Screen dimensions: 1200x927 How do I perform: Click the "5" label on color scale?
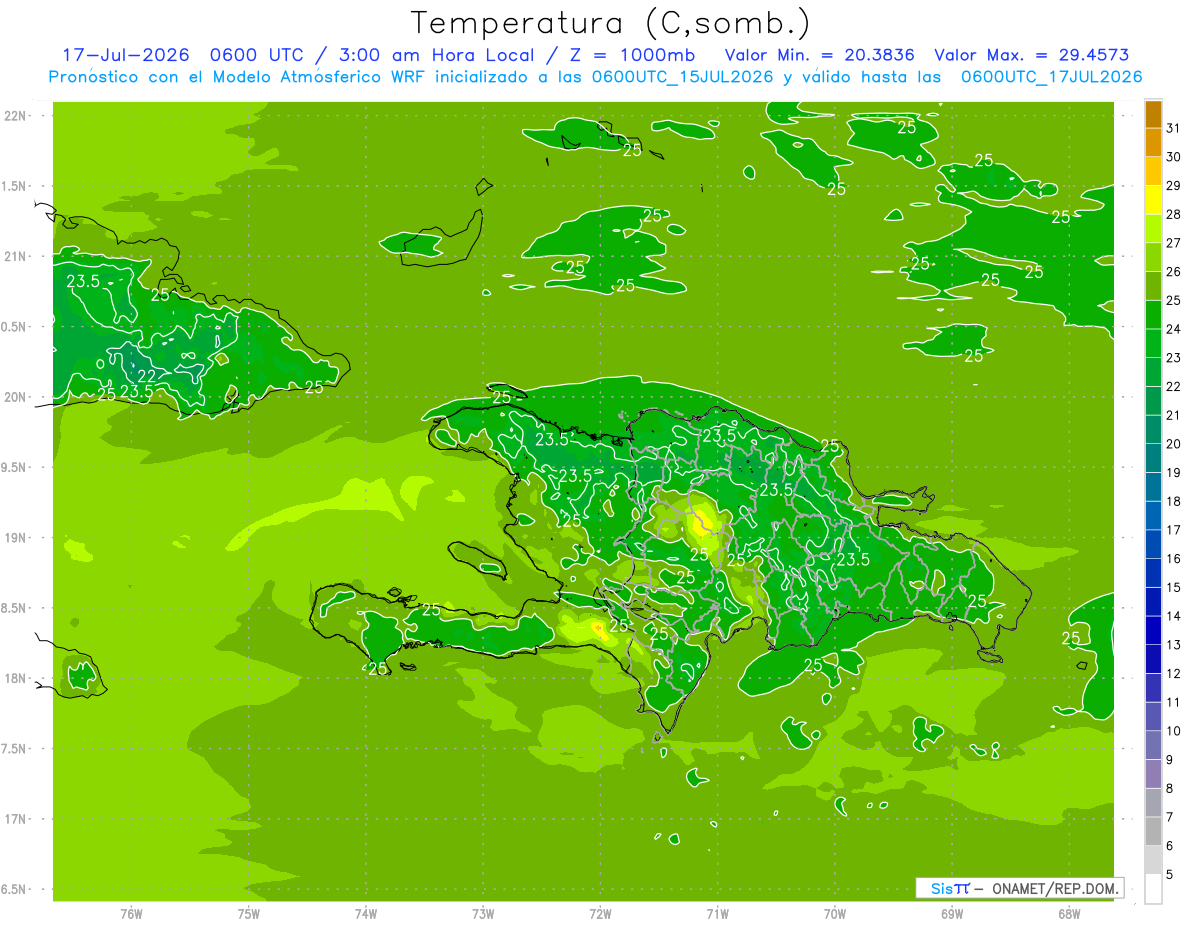click(x=1170, y=875)
